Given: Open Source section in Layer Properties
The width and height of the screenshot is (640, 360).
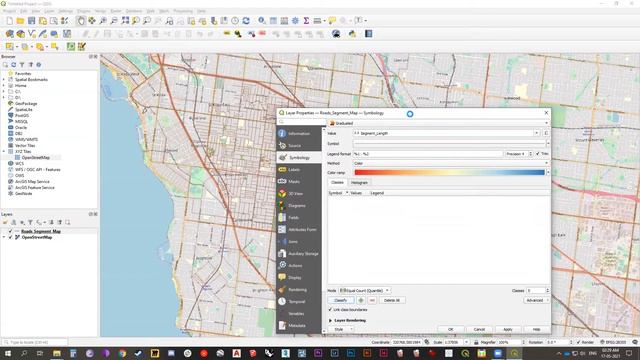Looking at the screenshot, I should 299,145.
